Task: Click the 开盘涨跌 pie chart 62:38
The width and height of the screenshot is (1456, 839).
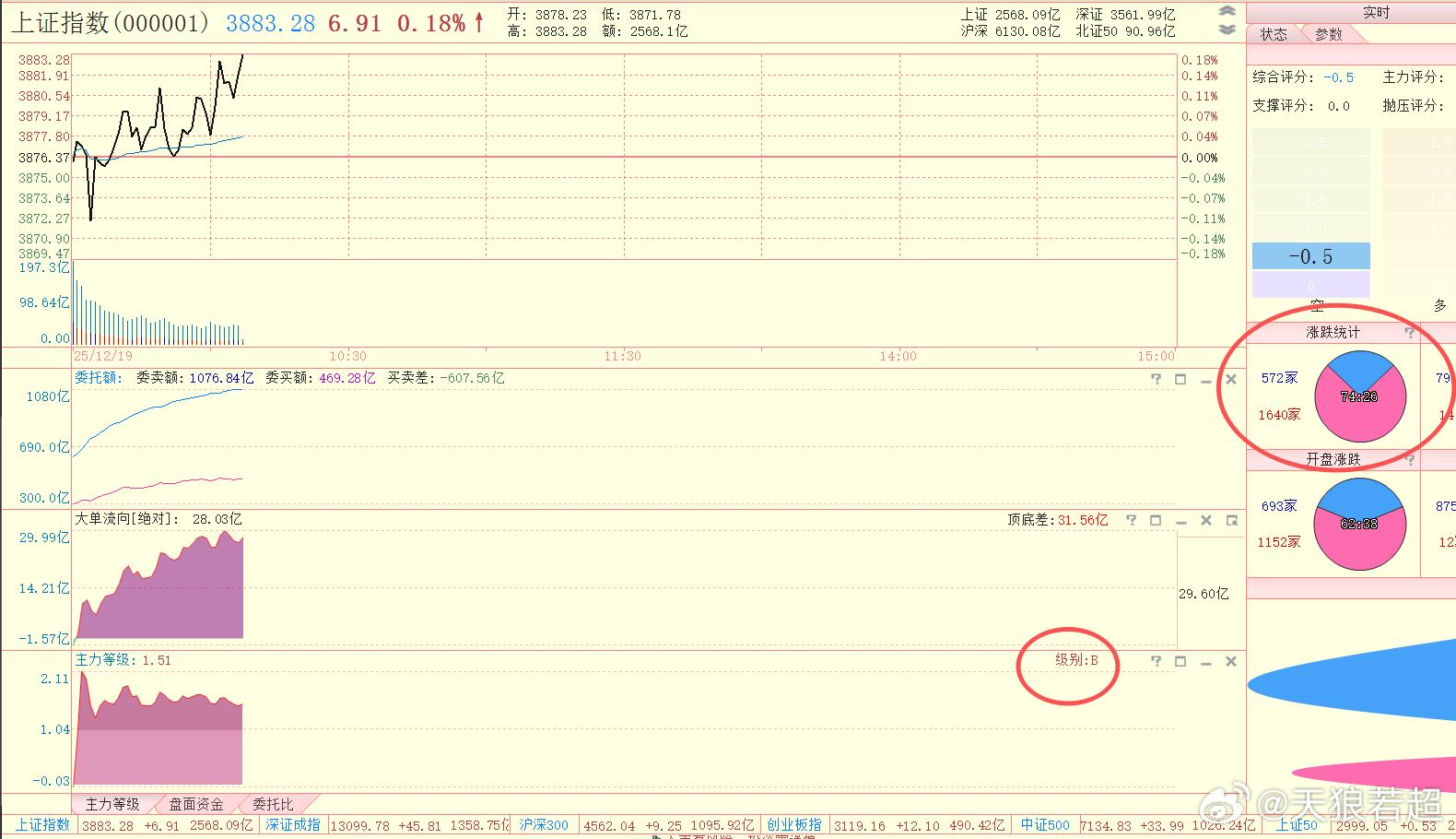Action: point(1360,524)
